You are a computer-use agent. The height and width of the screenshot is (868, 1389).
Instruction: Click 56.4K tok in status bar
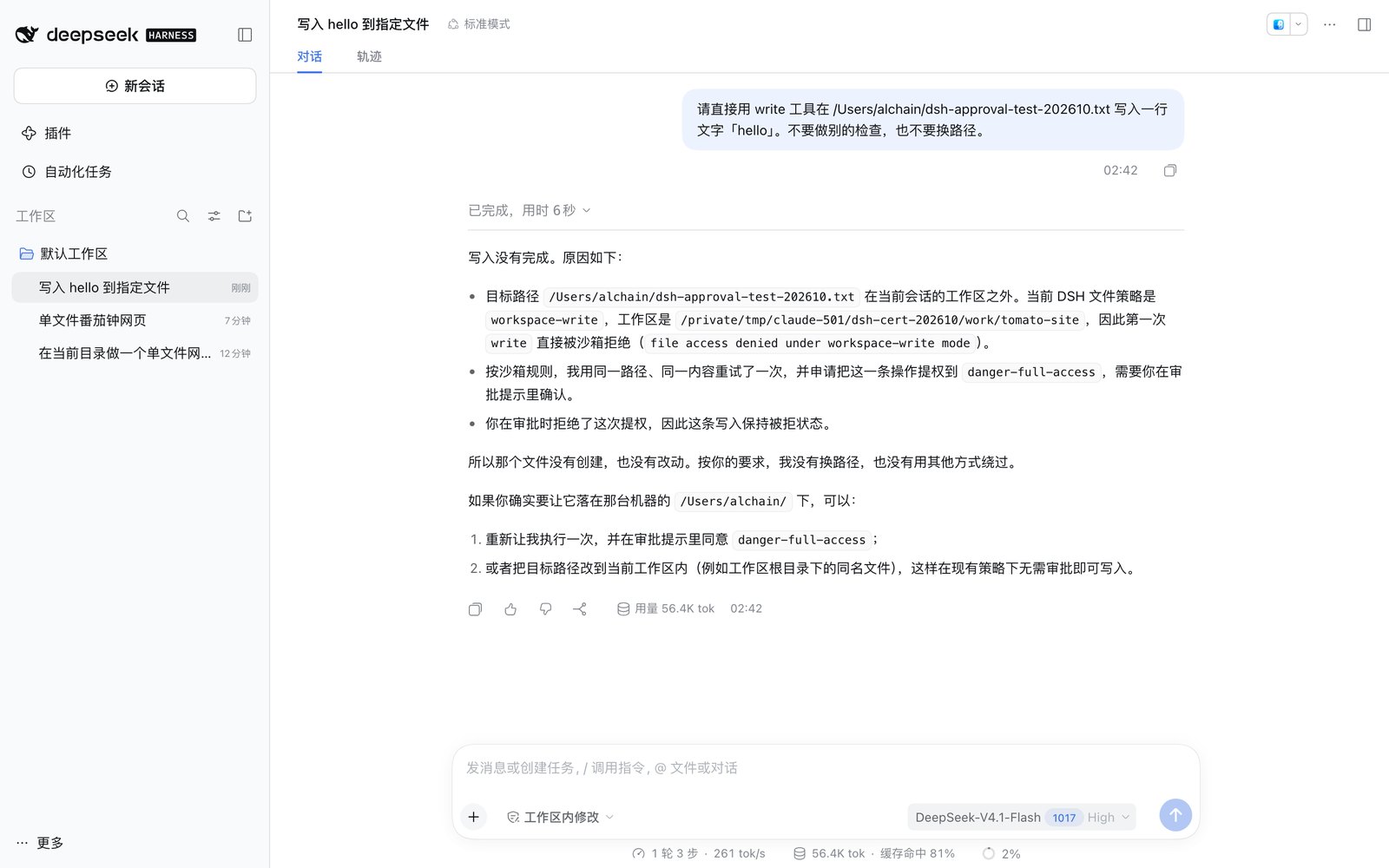point(829,853)
